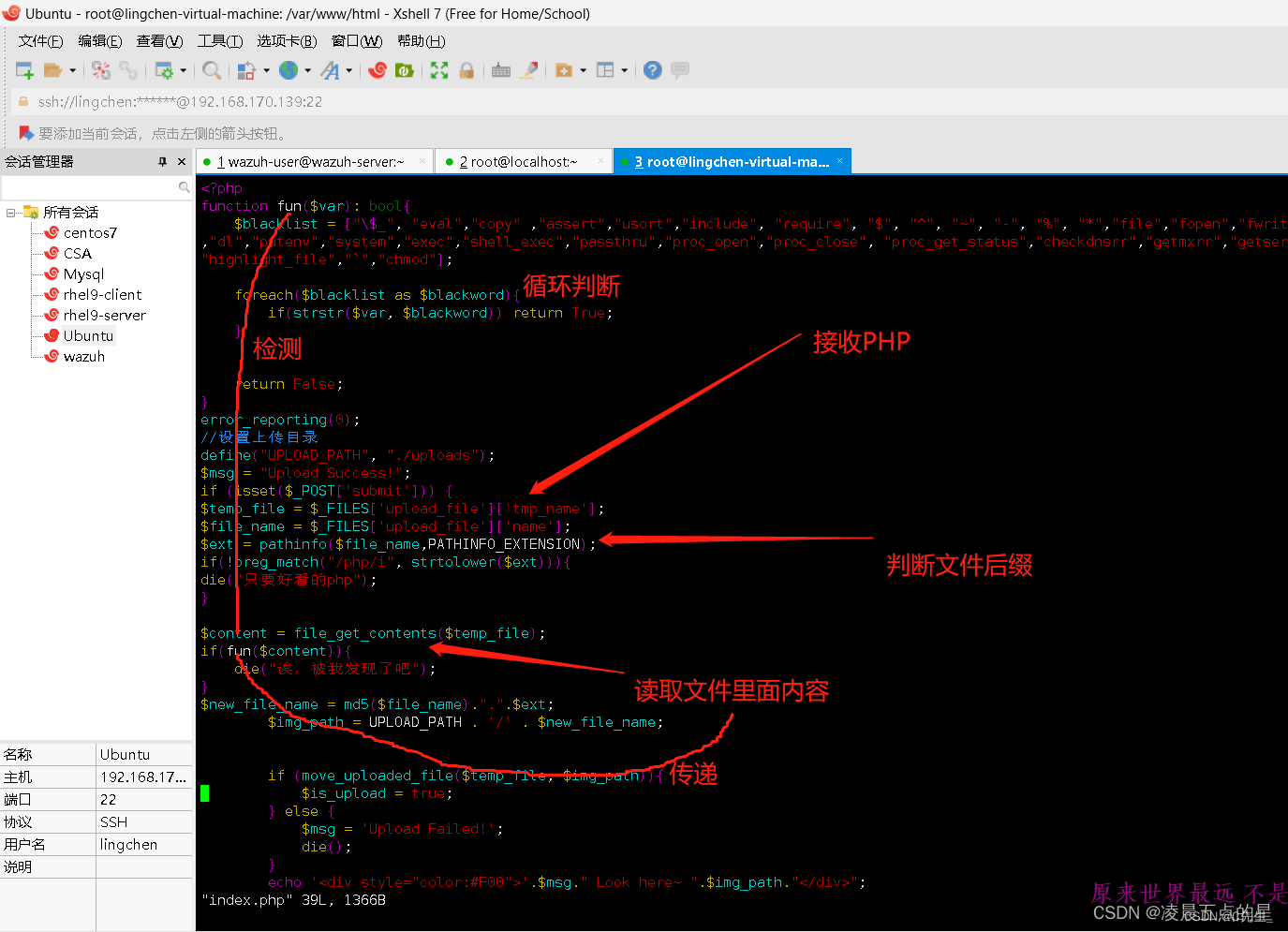Image resolution: width=1288 pixels, height=932 pixels.
Task: Open Help via the blue question mark
Action: click(653, 70)
